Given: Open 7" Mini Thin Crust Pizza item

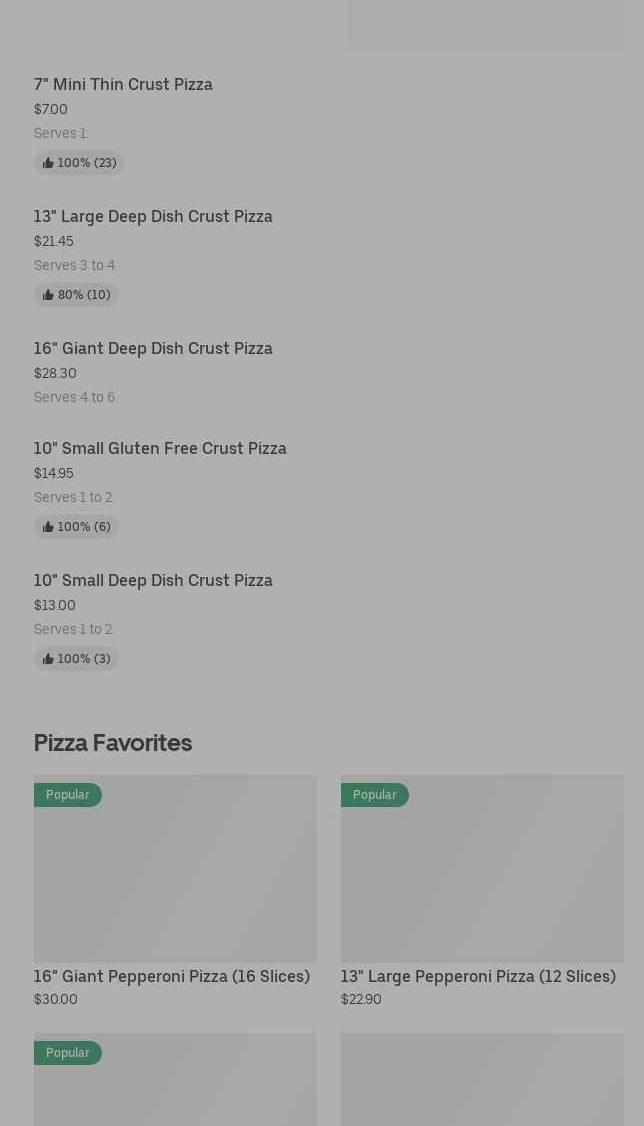Looking at the screenshot, I should click(123, 84).
